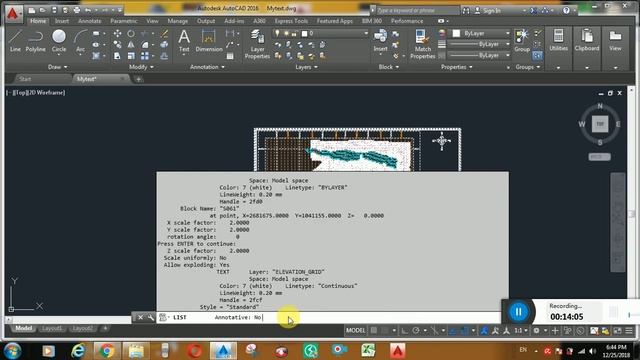Click the ByLayer color swatch

(456, 33)
